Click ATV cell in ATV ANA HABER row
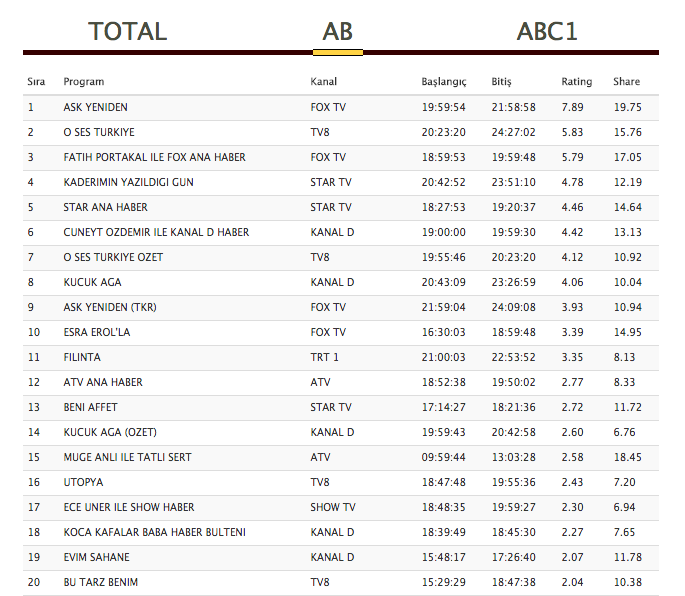This screenshot has height=596, width=685. coord(320,382)
